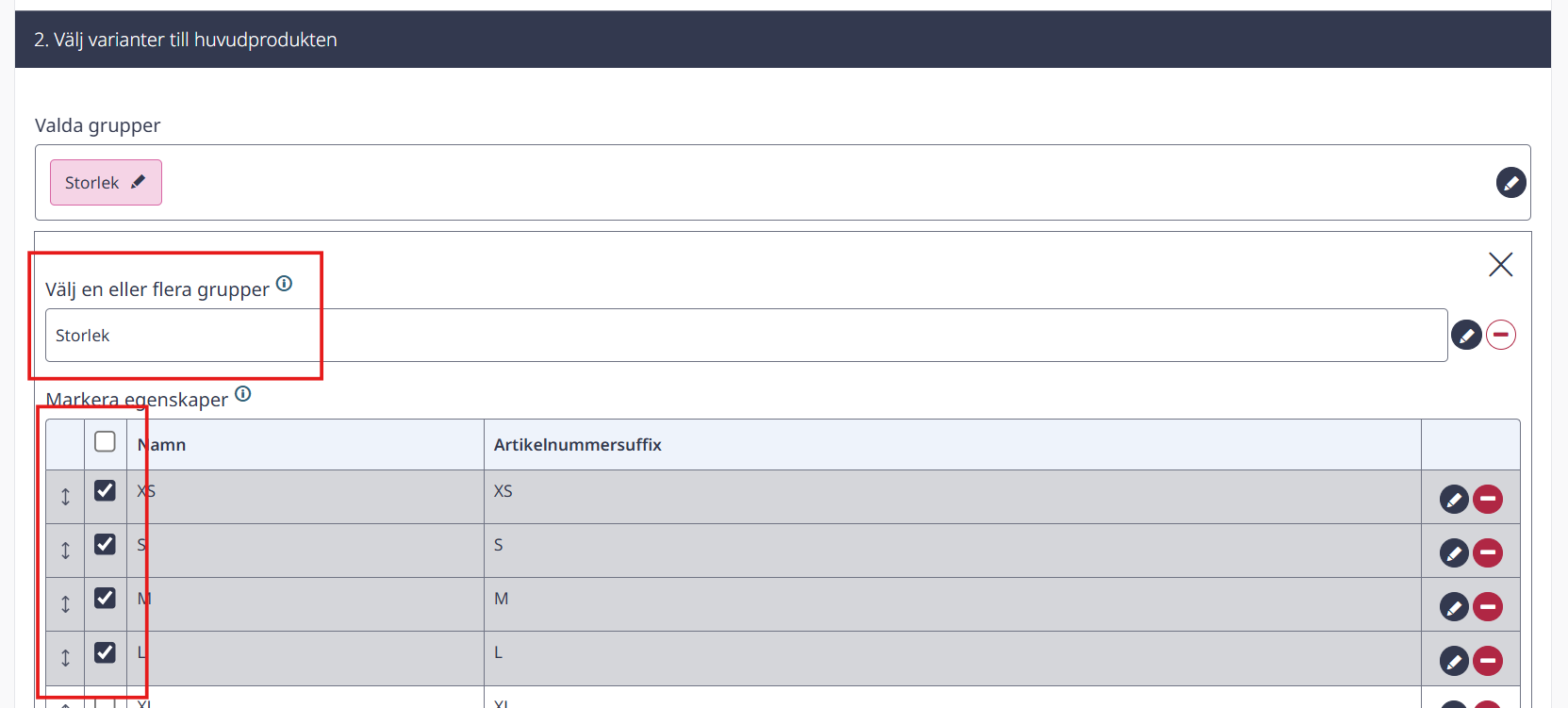Show info tooltip beside Markera egenskaper
Viewport: 1568px width, 708px height.
coord(242,394)
